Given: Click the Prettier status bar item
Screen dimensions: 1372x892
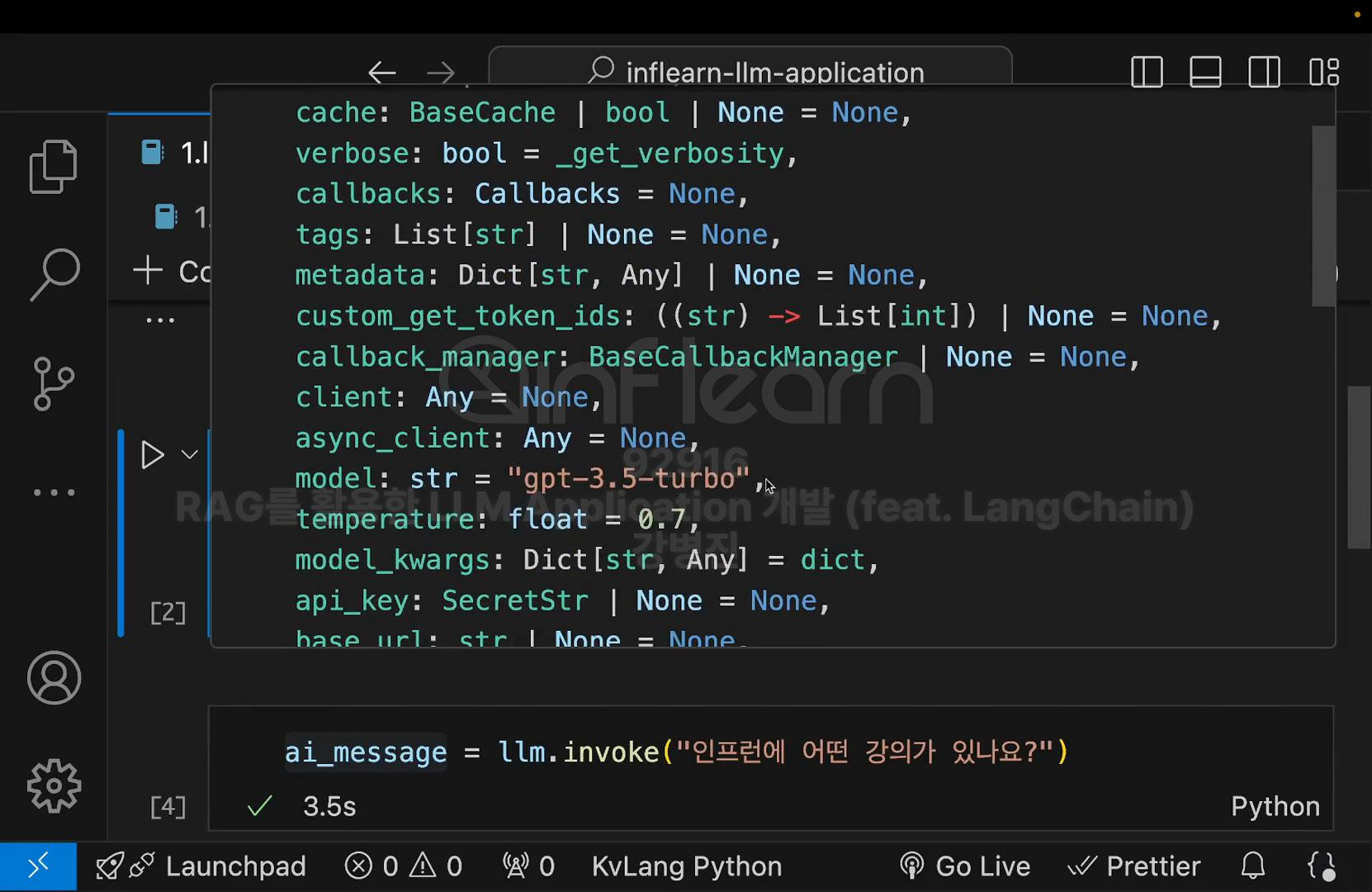Looking at the screenshot, I should [x=1134, y=866].
